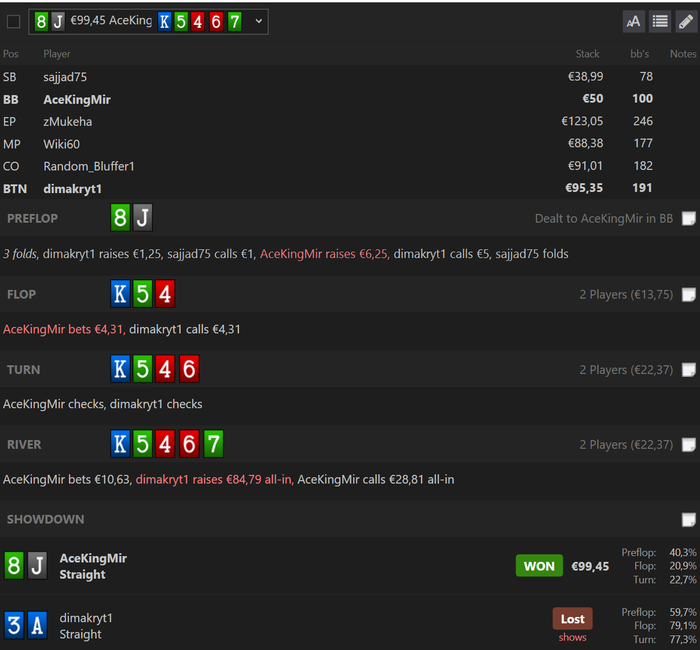Click the 3 card in dimakryt1's showdown hand
This screenshot has width=700, height=650.
point(14,625)
